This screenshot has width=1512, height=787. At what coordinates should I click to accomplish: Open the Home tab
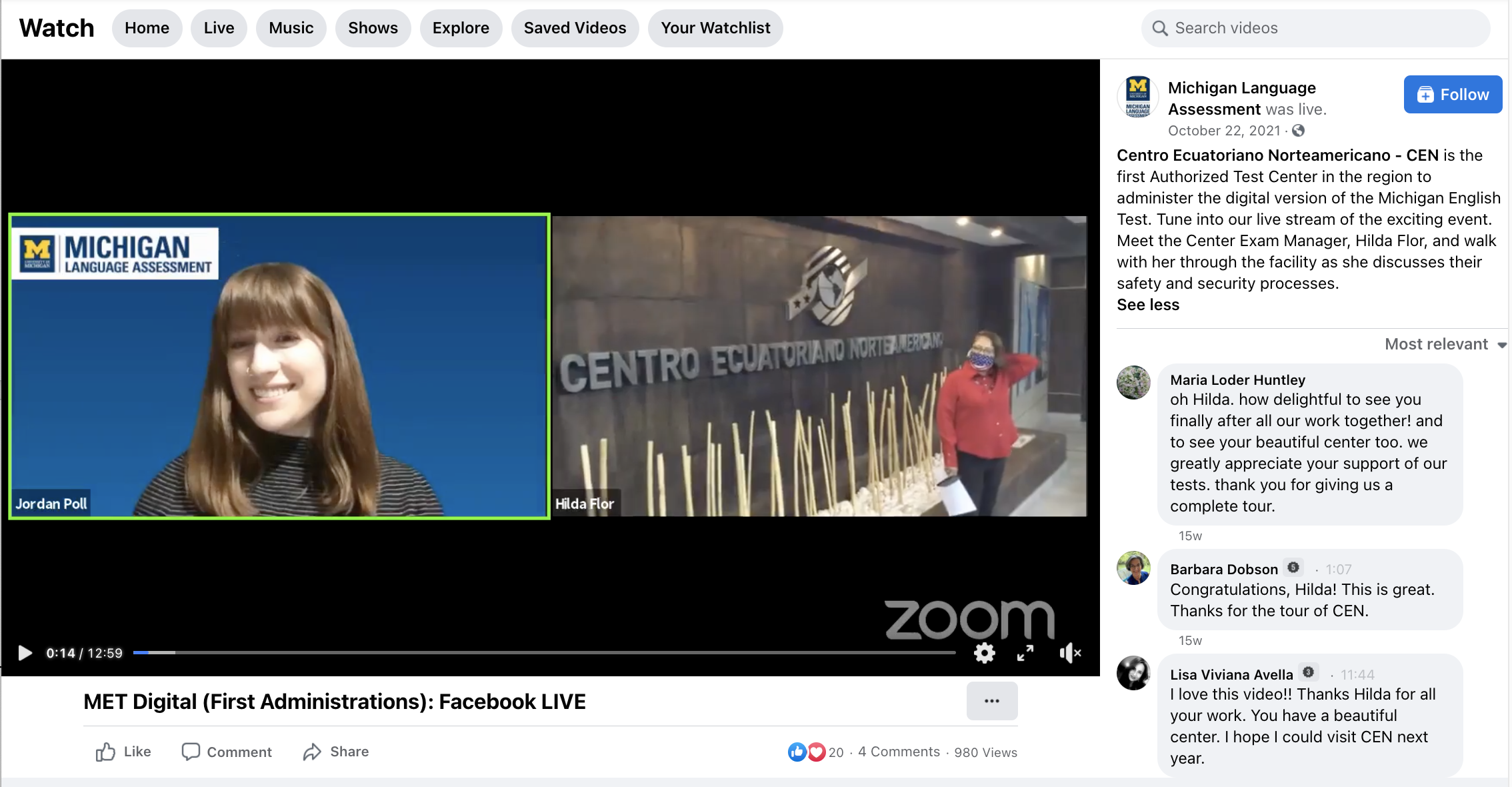coord(147,28)
